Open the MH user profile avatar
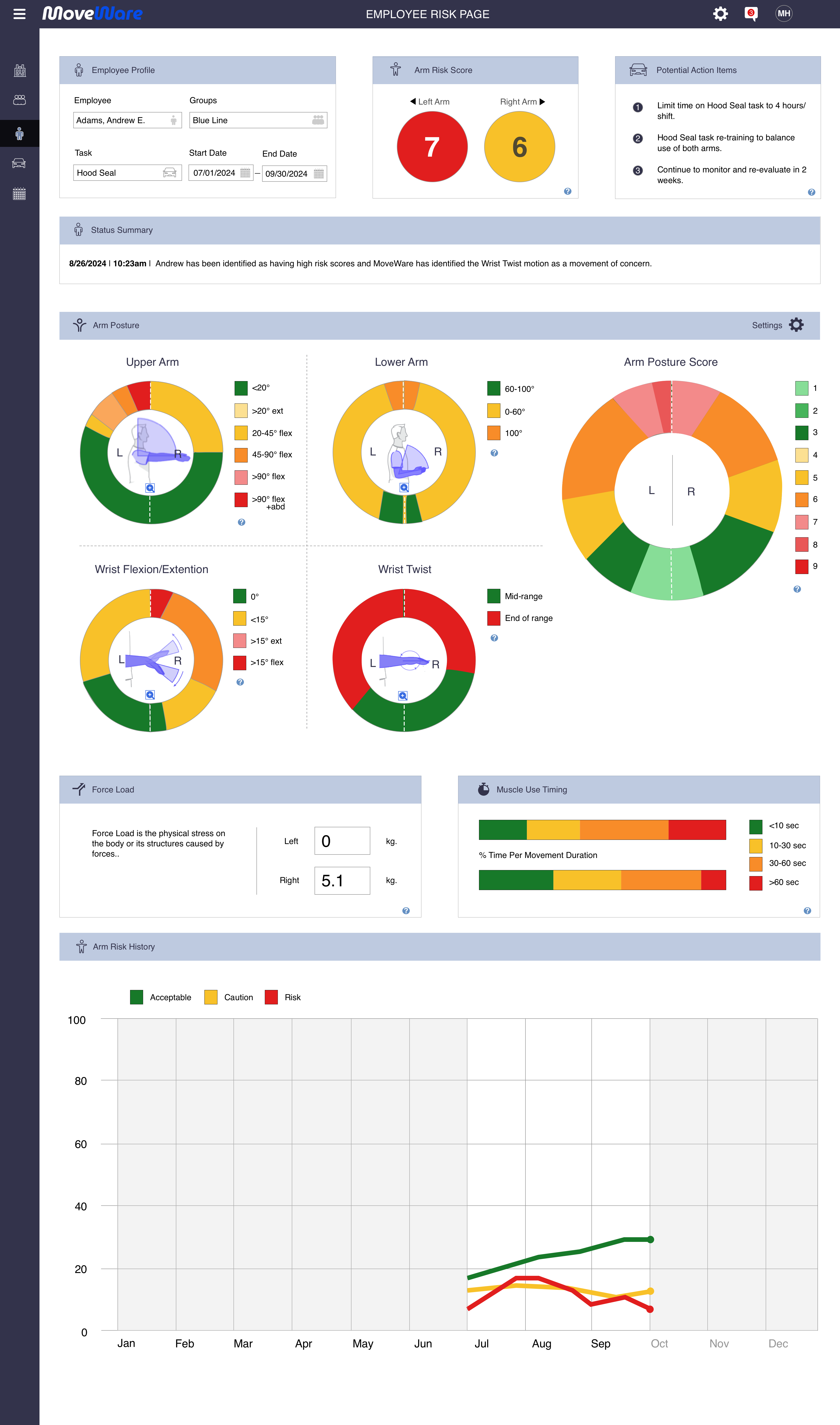The width and height of the screenshot is (840, 1425). click(784, 13)
